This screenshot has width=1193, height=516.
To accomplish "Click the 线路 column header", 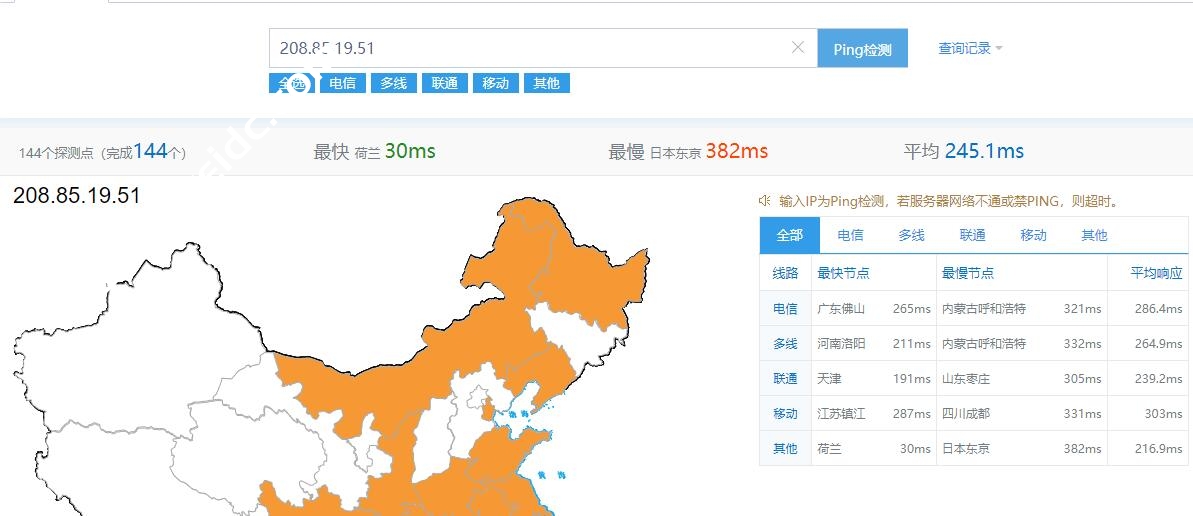I will point(785,273).
